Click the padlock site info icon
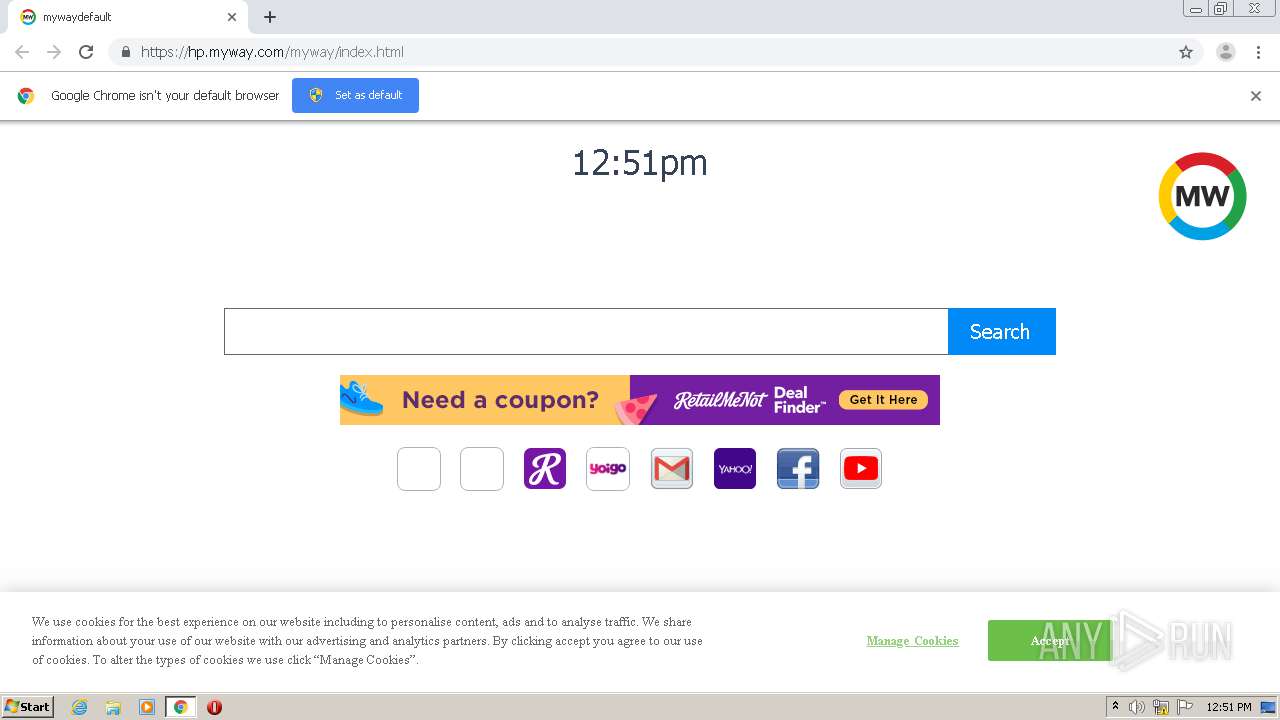The image size is (1280, 720). (125, 52)
